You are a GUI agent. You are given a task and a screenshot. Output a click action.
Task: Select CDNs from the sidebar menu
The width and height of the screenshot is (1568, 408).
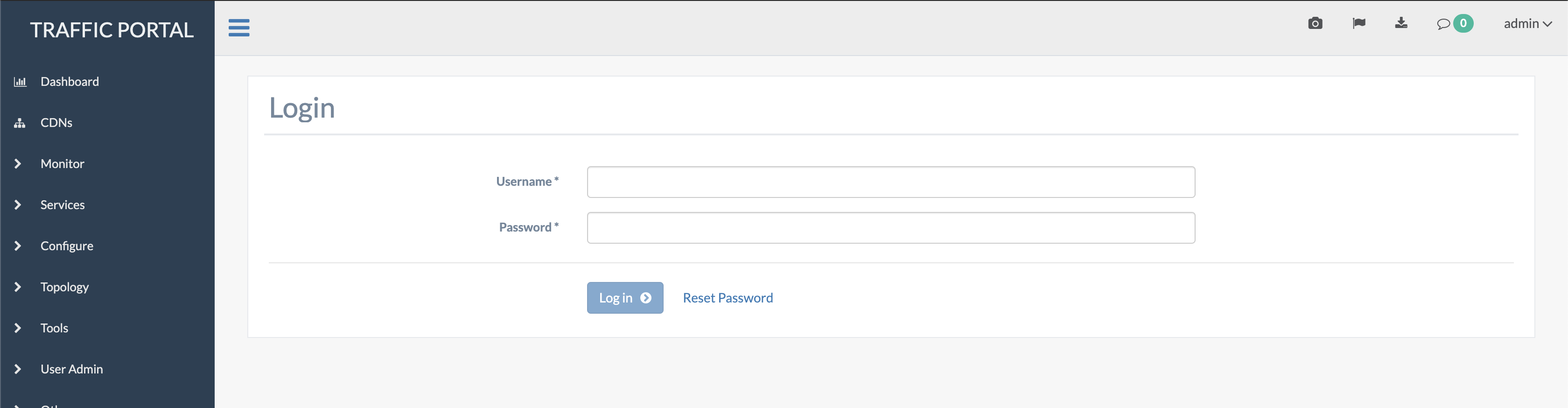pyautogui.click(x=56, y=122)
